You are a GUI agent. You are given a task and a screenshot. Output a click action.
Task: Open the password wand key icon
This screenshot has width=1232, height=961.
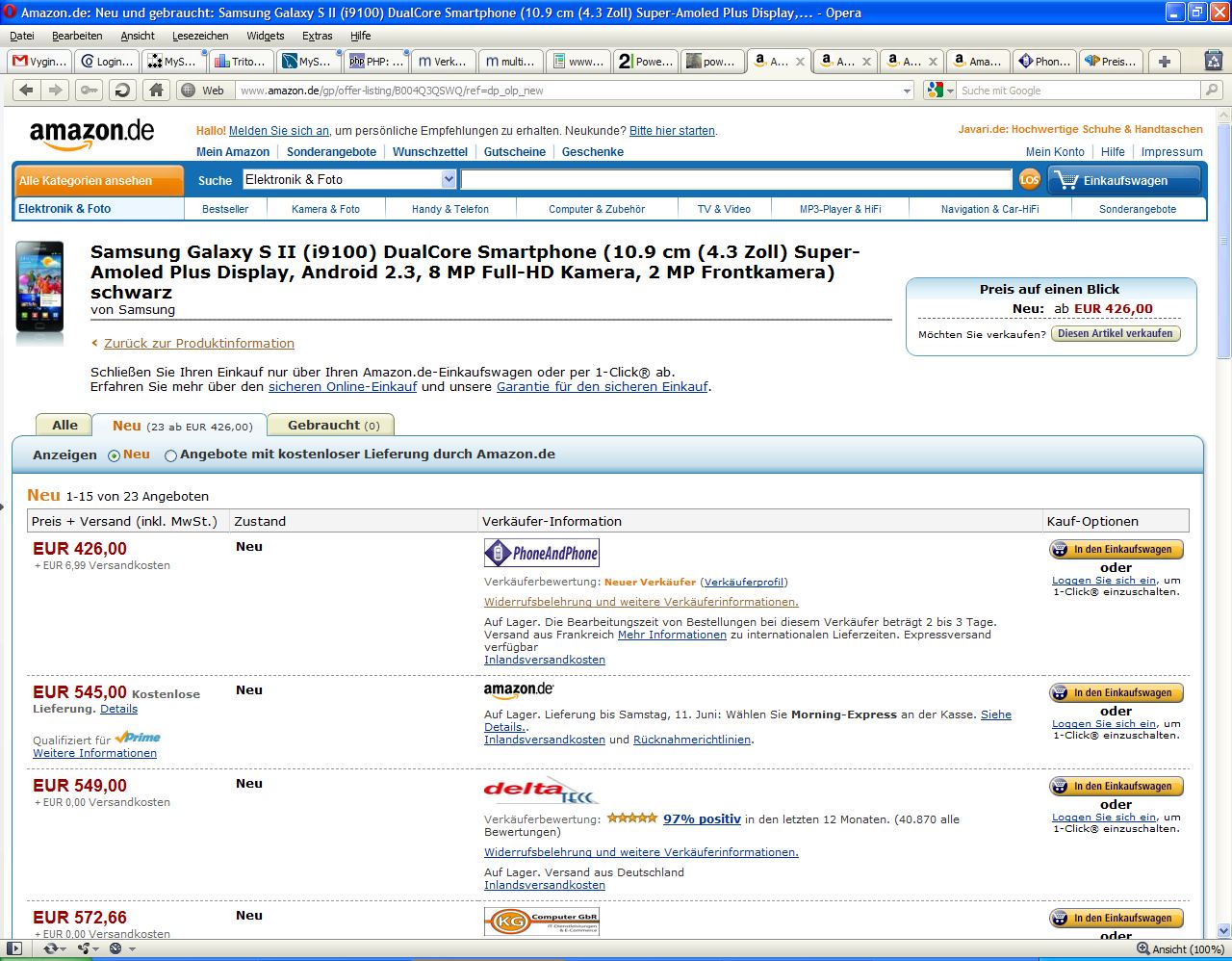coord(89,90)
